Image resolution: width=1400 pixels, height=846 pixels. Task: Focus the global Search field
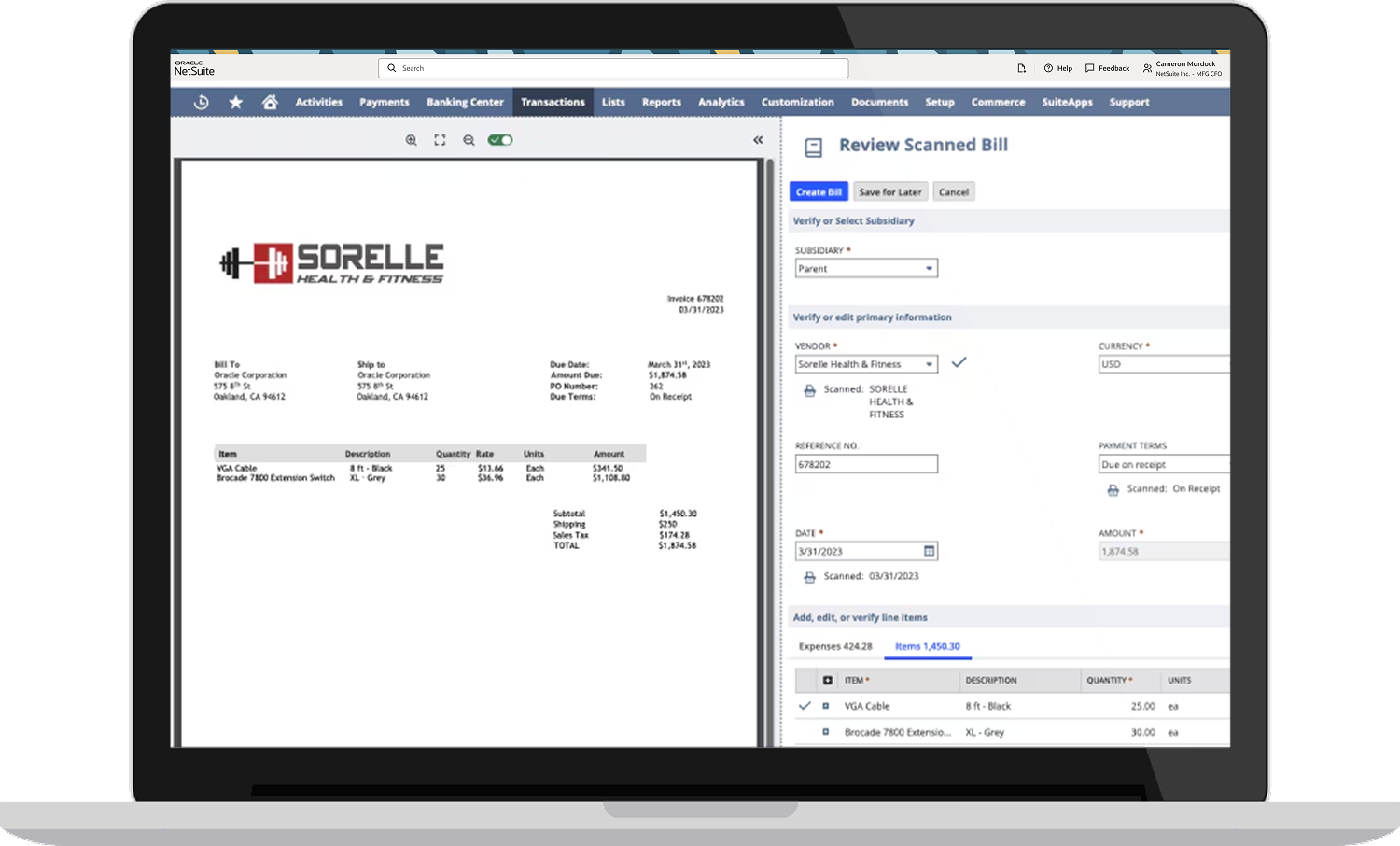tap(613, 68)
